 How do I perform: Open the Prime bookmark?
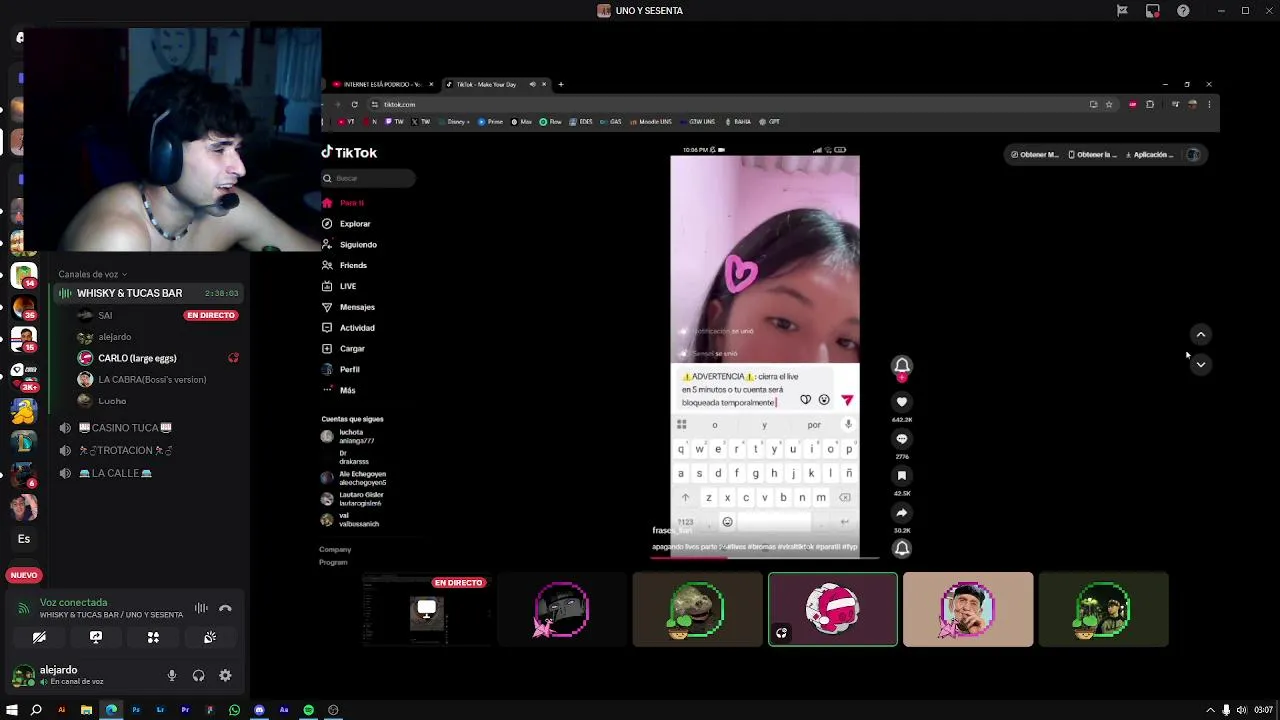[491, 122]
